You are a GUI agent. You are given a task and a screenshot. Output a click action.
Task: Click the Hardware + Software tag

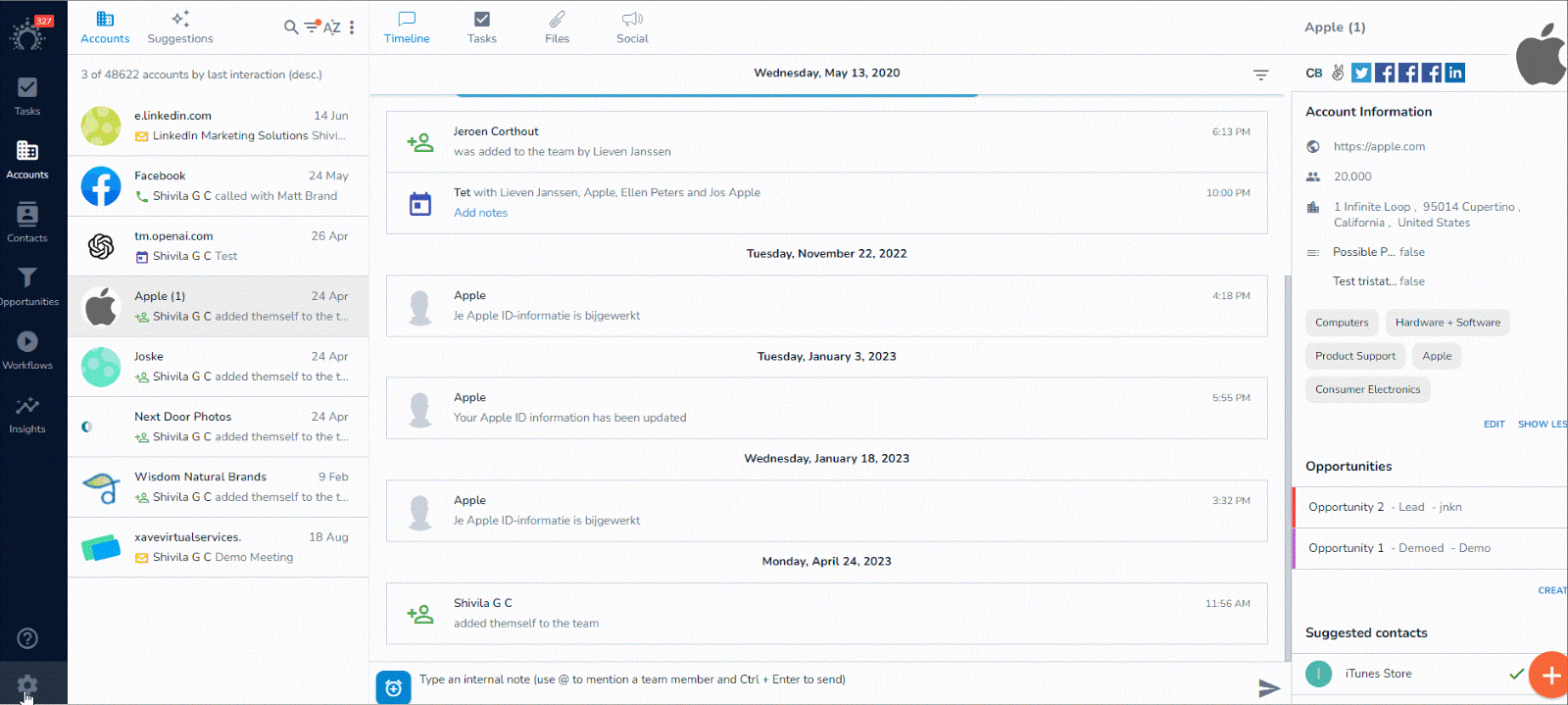pos(1447,323)
